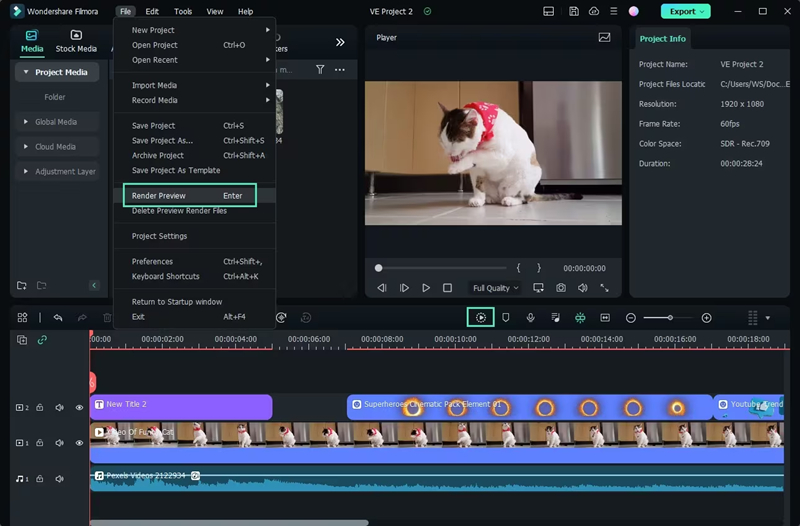The image size is (800, 526).
Task: Hide the New Title 2 track
Action: (x=79, y=408)
